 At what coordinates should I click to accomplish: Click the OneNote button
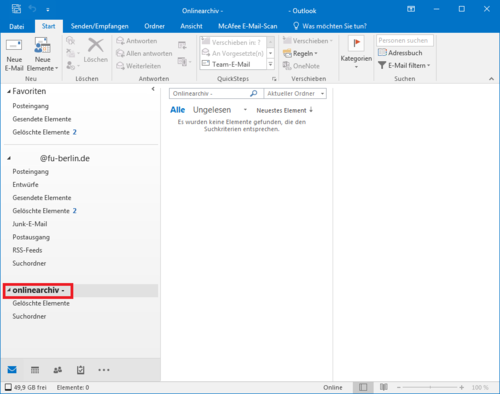301,66
